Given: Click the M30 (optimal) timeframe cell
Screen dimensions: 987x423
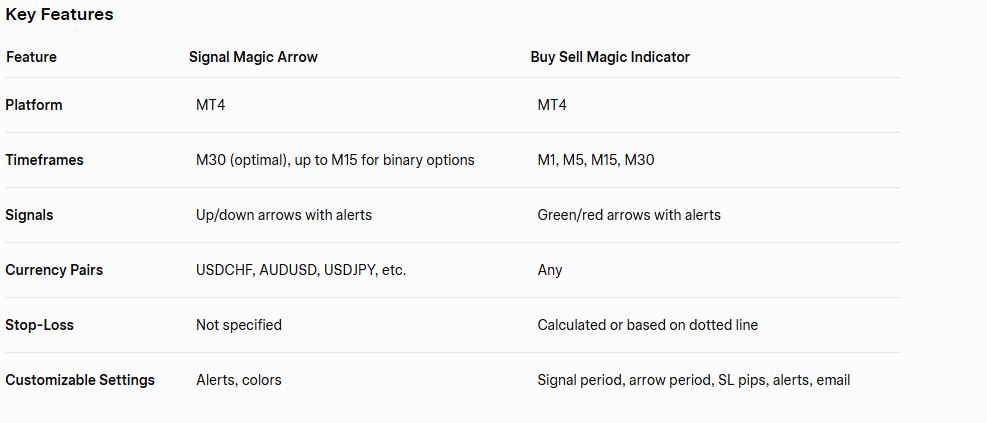Looking at the screenshot, I should [335, 160].
